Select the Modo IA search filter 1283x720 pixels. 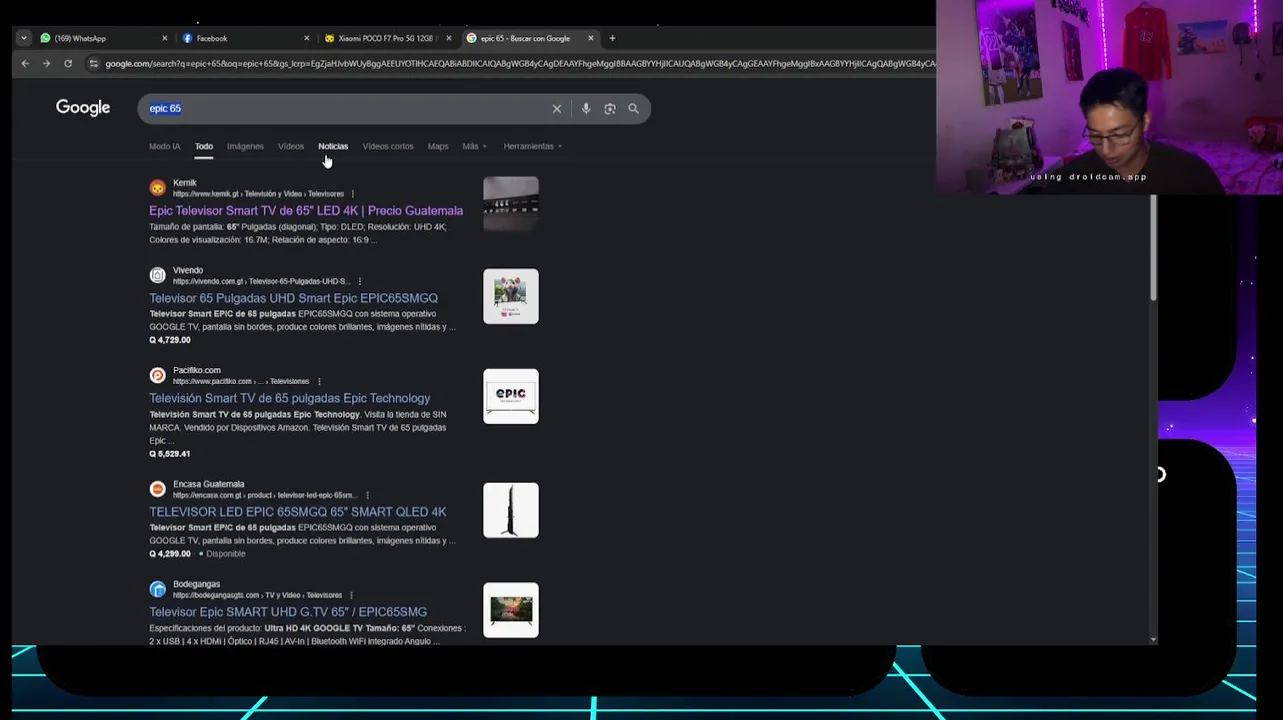click(165, 146)
